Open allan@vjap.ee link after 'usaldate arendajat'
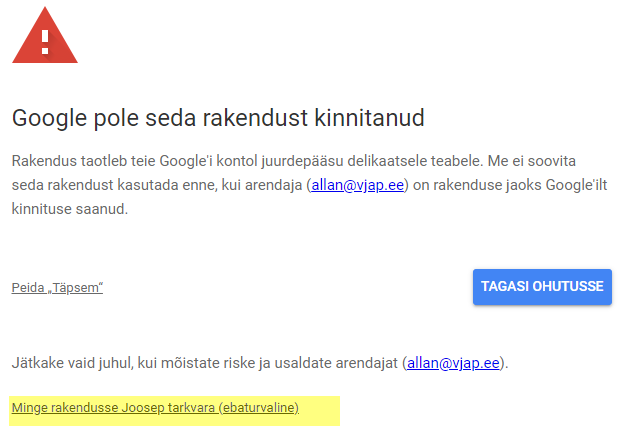This screenshot has width=630, height=427. (453, 363)
